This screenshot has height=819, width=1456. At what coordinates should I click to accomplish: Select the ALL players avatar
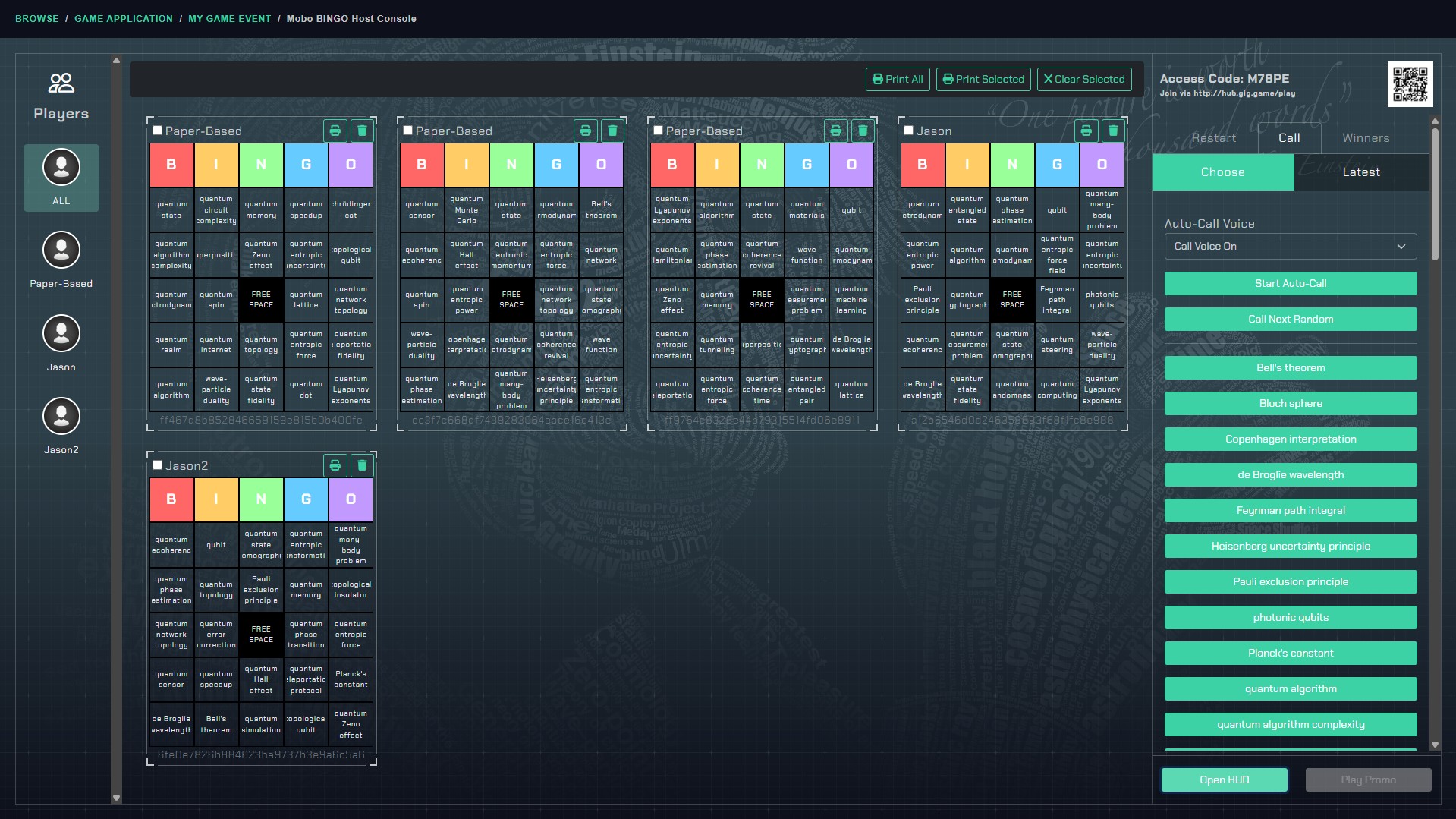(x=61, y=168)
